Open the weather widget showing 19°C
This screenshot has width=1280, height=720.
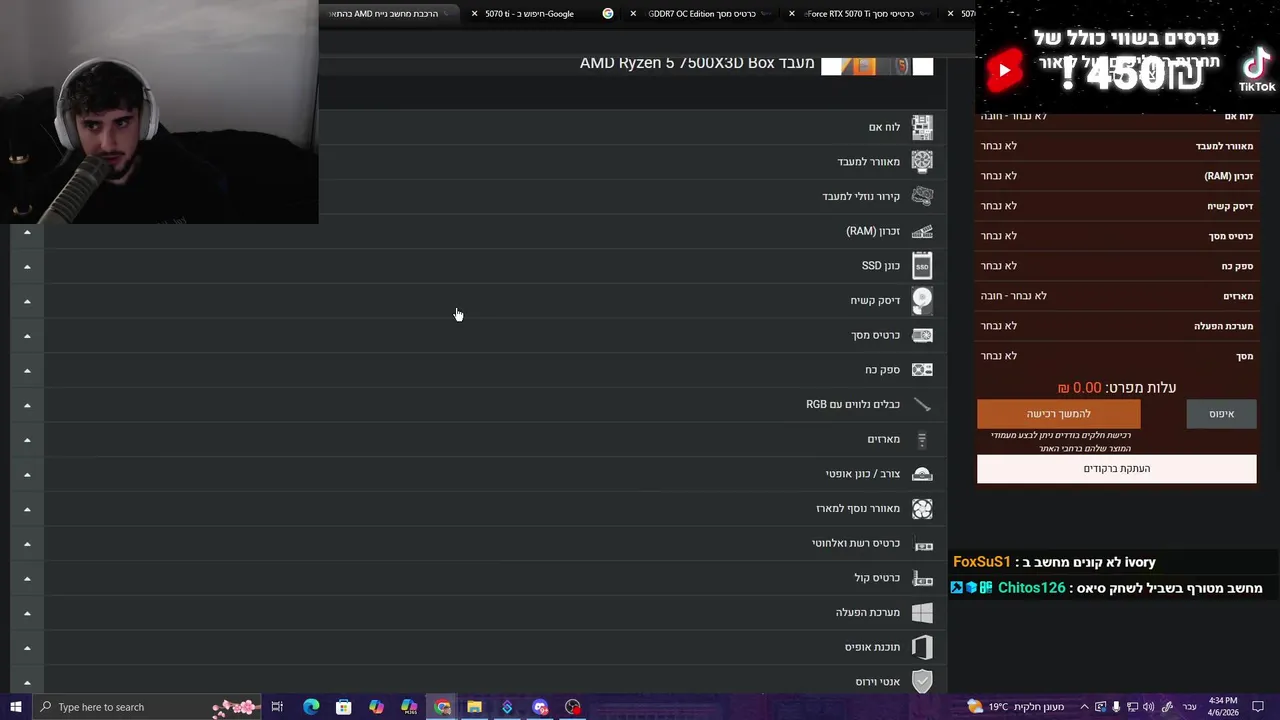1016,707
